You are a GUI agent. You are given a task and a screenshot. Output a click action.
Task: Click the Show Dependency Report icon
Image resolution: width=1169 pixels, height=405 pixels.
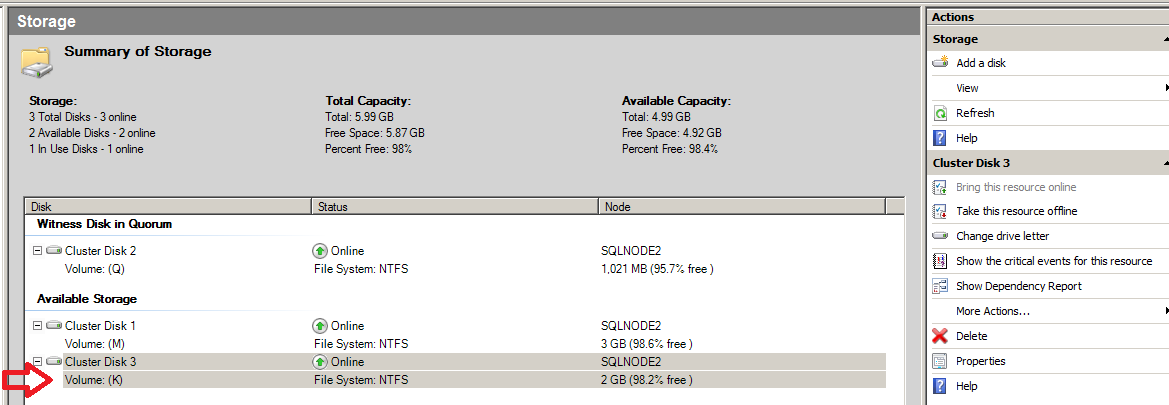940,286
